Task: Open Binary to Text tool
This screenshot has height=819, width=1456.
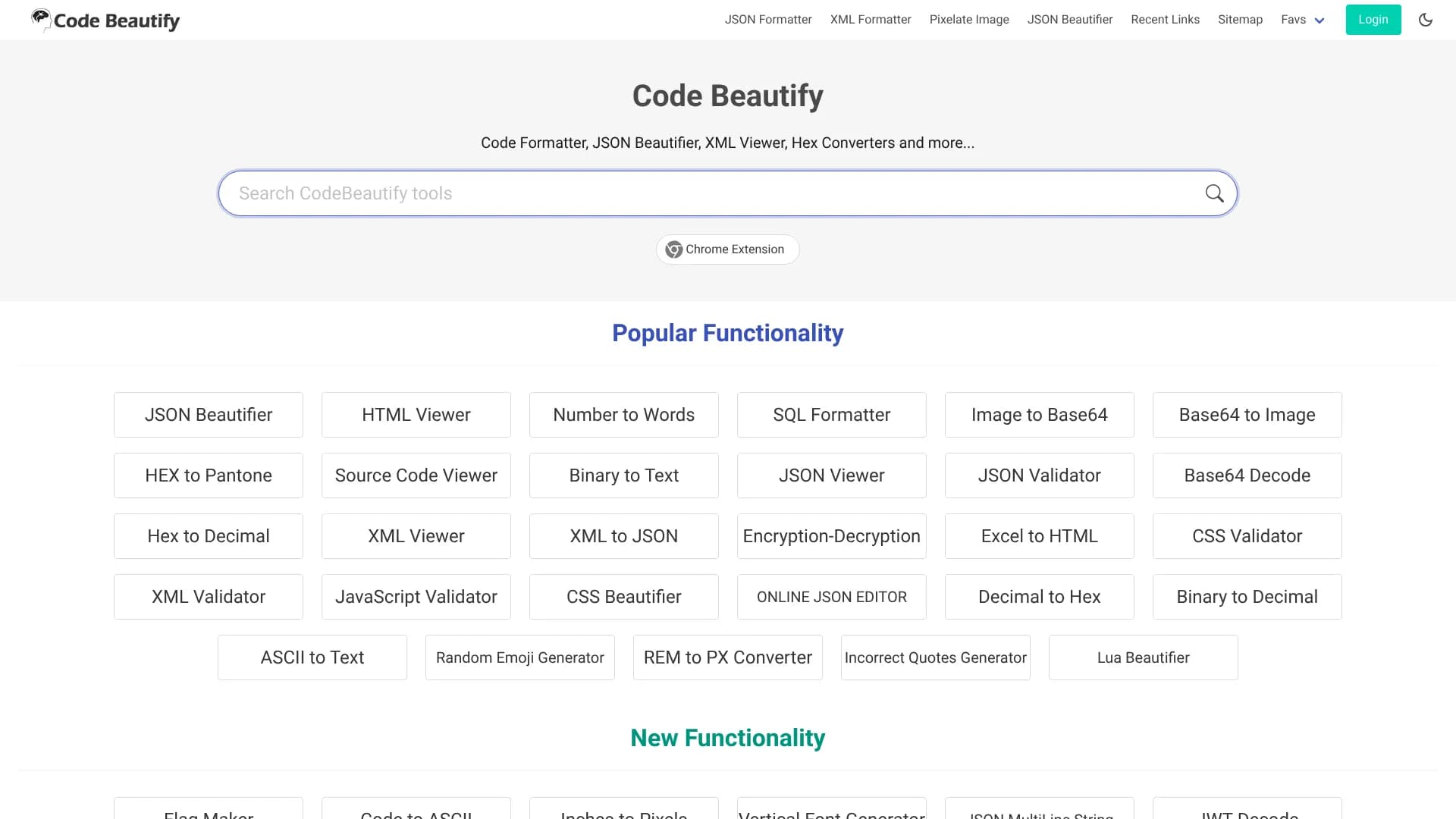Action: (624, 475)
